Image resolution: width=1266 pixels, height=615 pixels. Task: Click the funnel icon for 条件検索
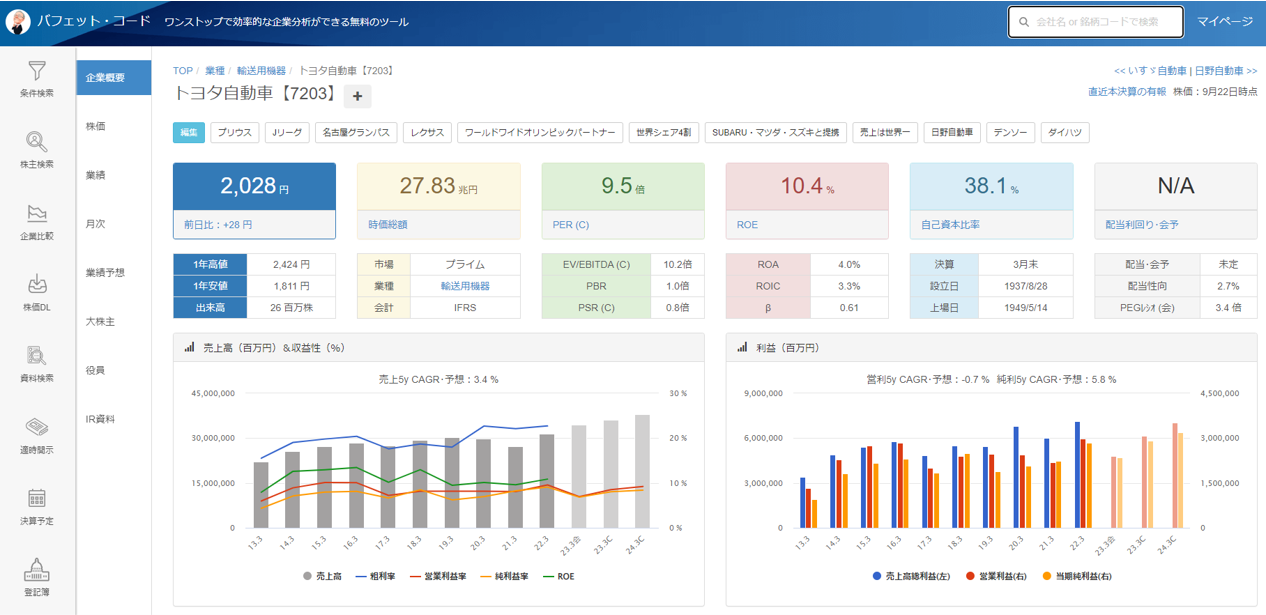coord(37,72)
